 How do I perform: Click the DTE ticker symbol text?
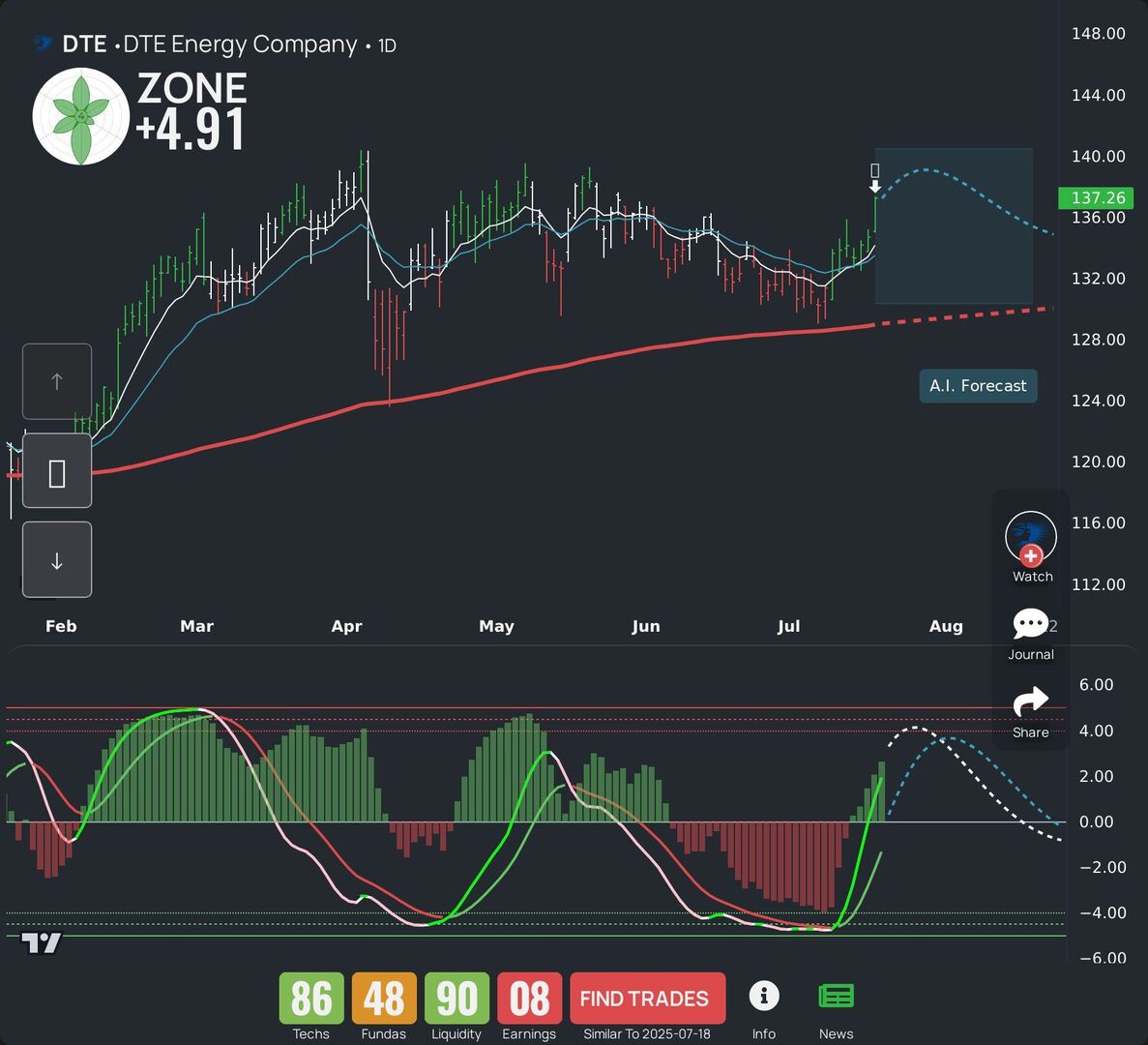point(84,45)
